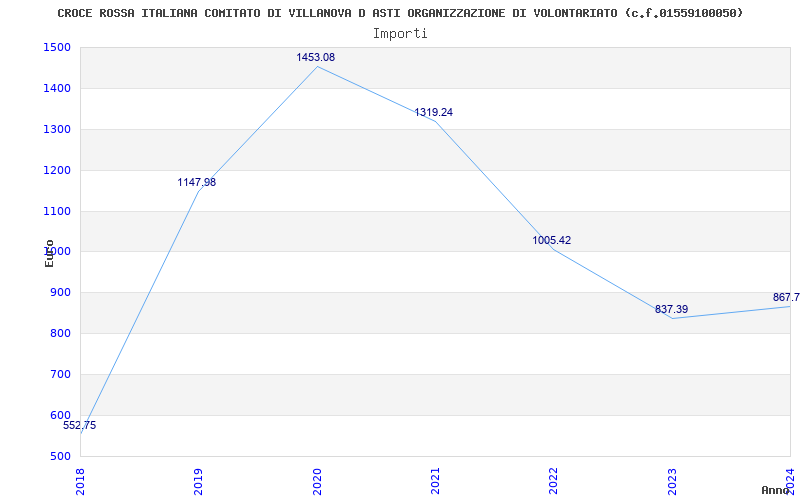Image resolution: width=800 pixels, height=500 pixels.
Task: Click the data label 837.39
Action: pyautogui.click(x=671, y=309)
